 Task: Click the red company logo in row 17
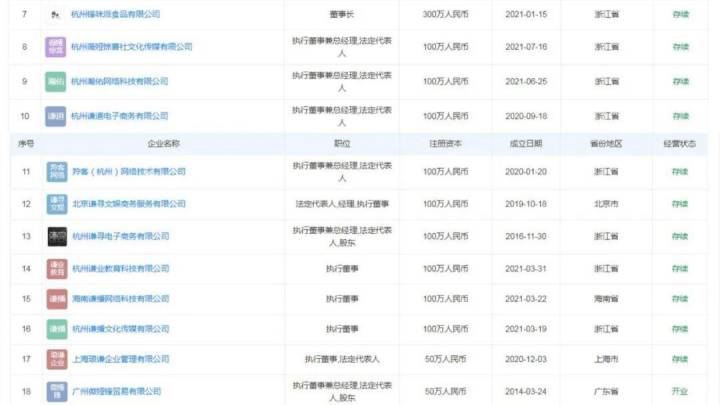click(57, 360)
